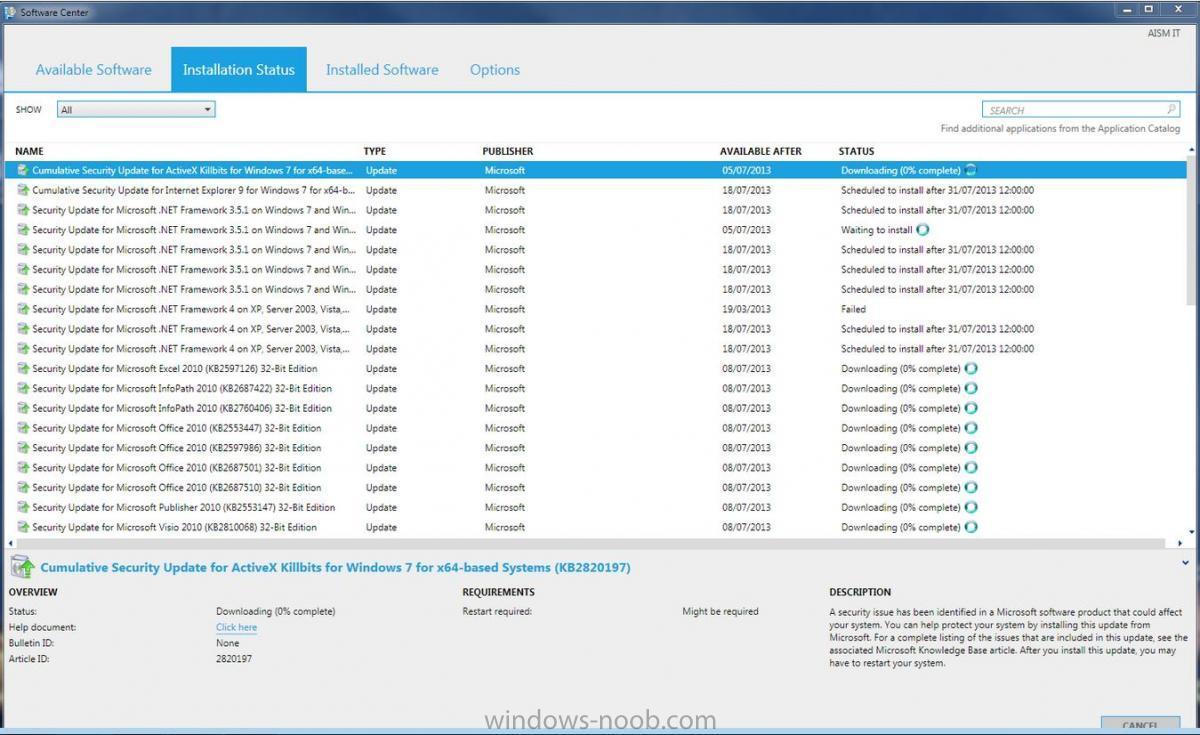Open the 'Click here' help document link

pyautogui.click(x=236, y=627)
